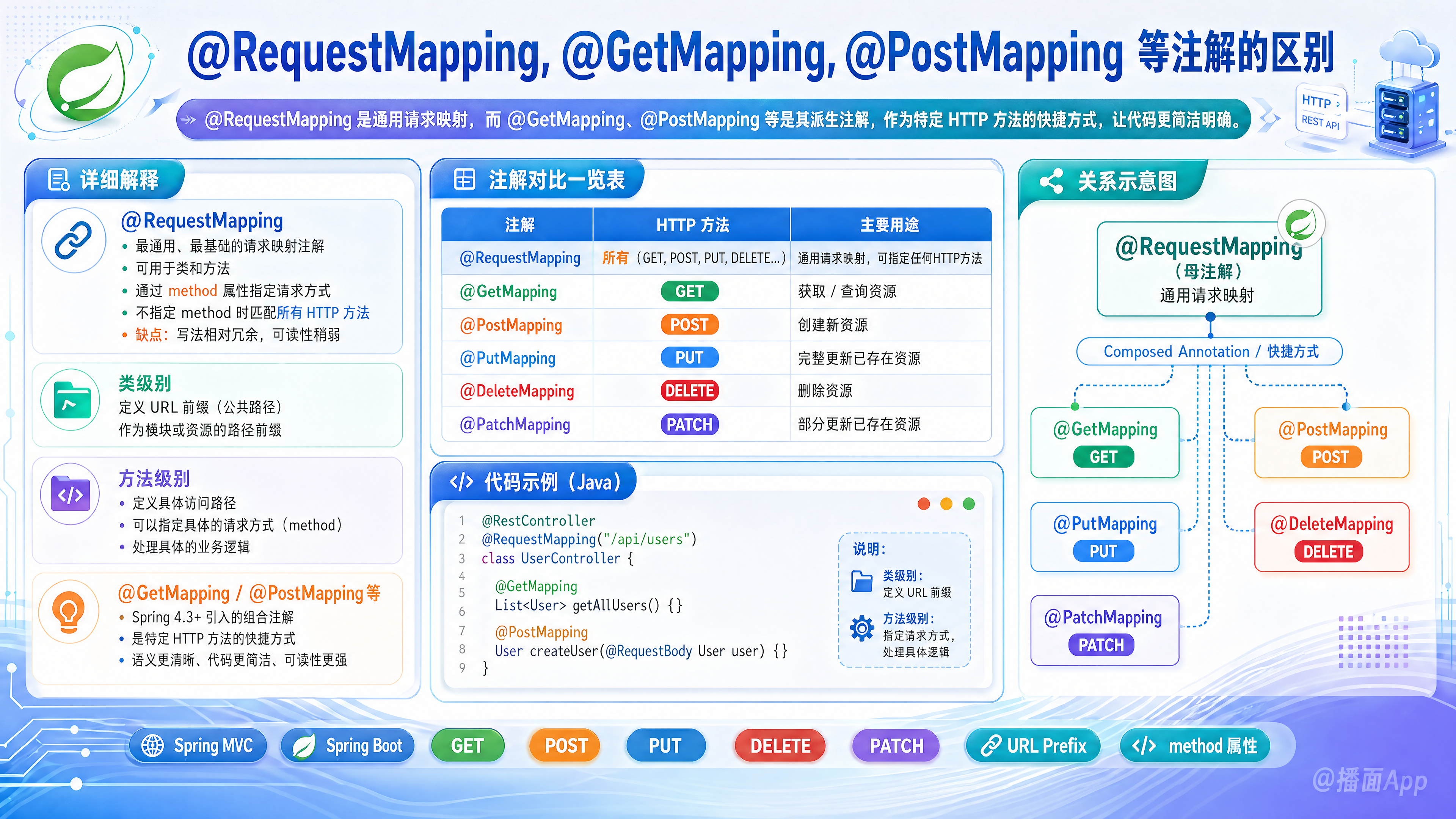Click the link icon in URL Prefix tag

pos(990,746)
